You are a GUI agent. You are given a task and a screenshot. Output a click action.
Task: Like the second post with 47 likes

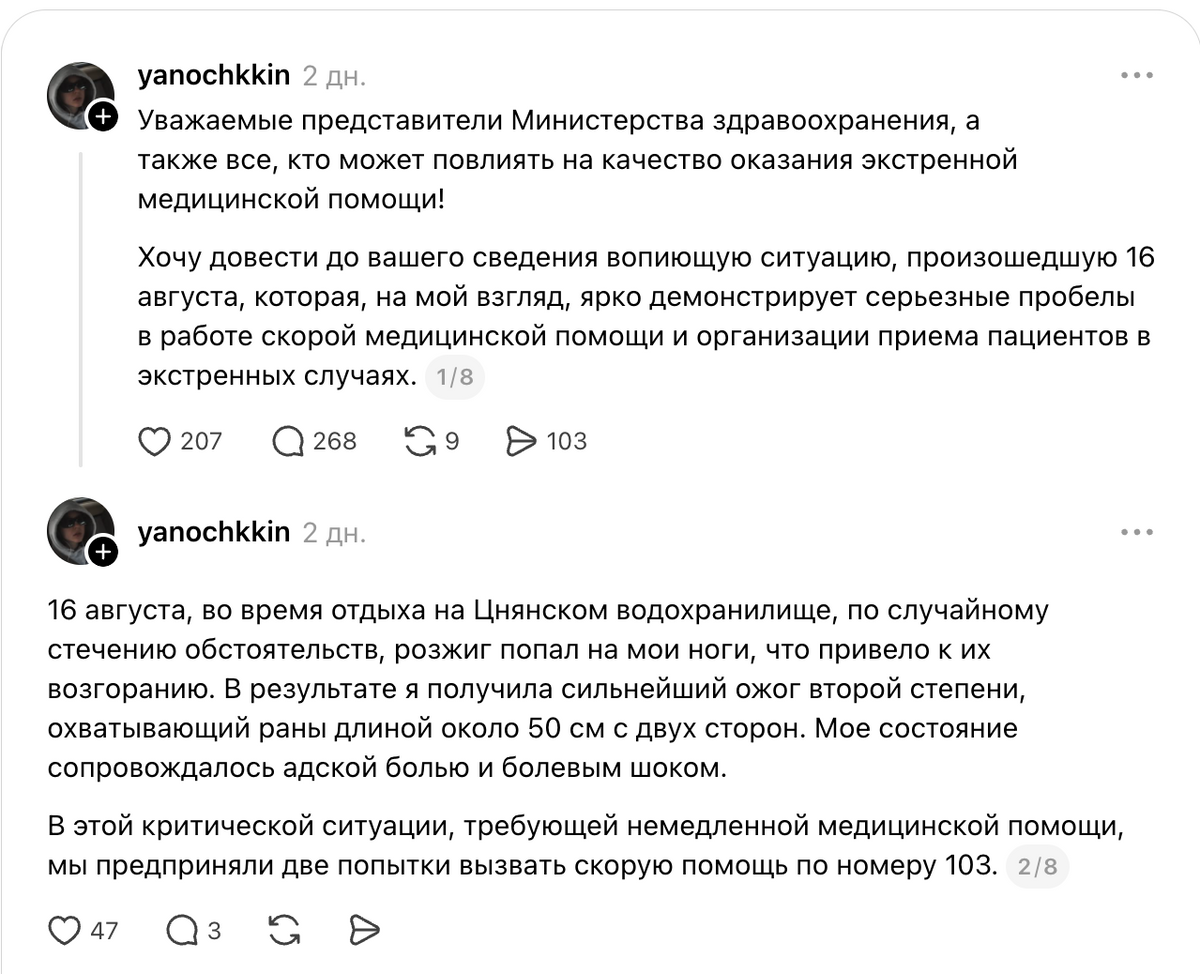pos(83,931)
